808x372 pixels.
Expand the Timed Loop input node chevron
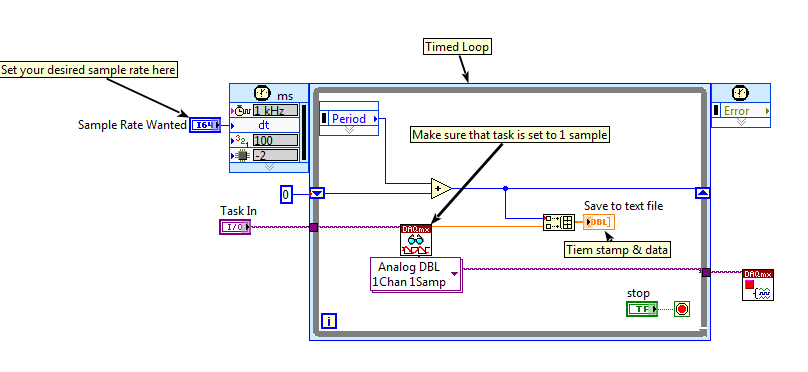[x=269, y=167]
